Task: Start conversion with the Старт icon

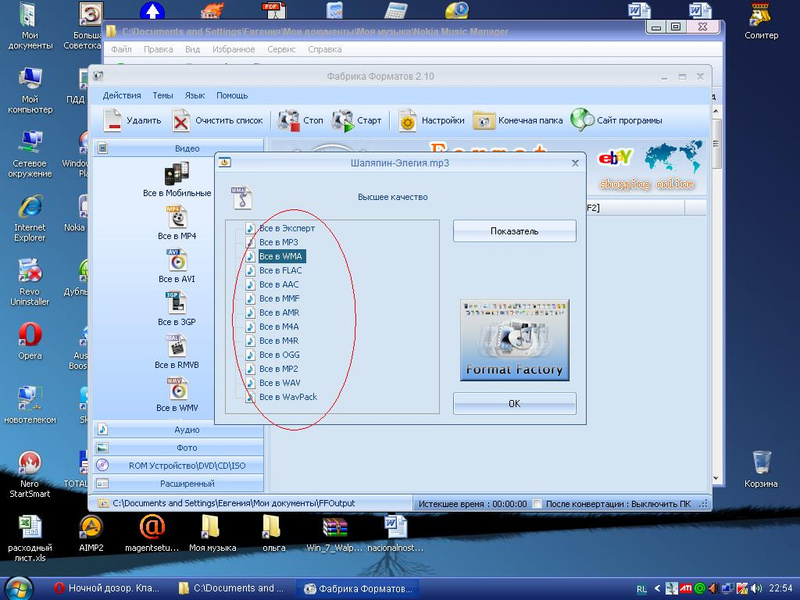Action: 343,122
